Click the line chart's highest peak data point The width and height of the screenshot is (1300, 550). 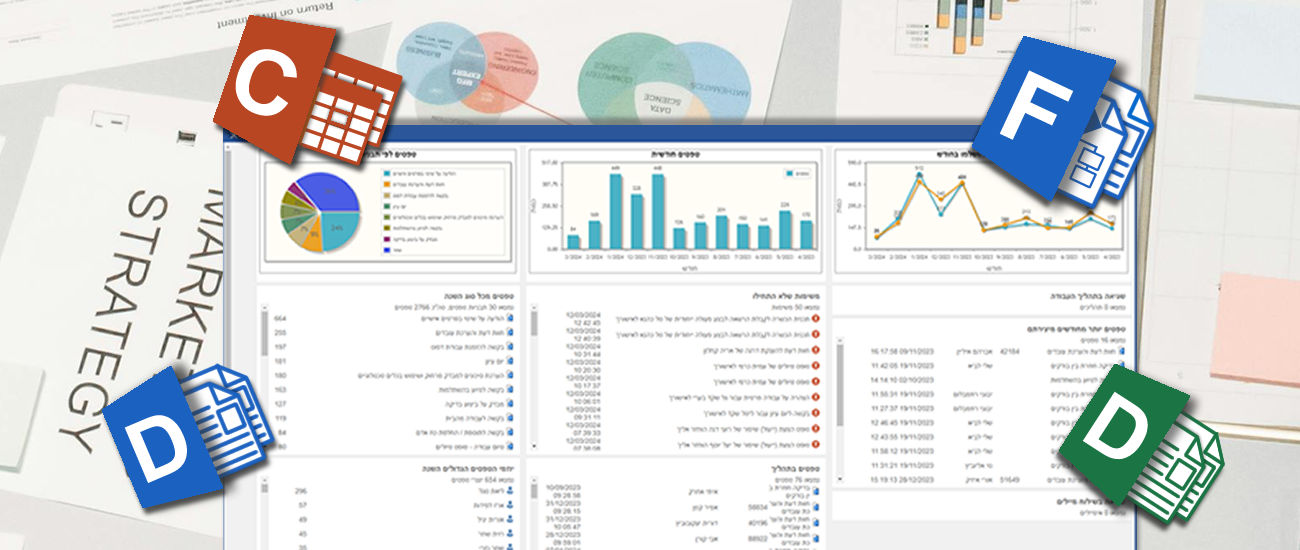917,173
